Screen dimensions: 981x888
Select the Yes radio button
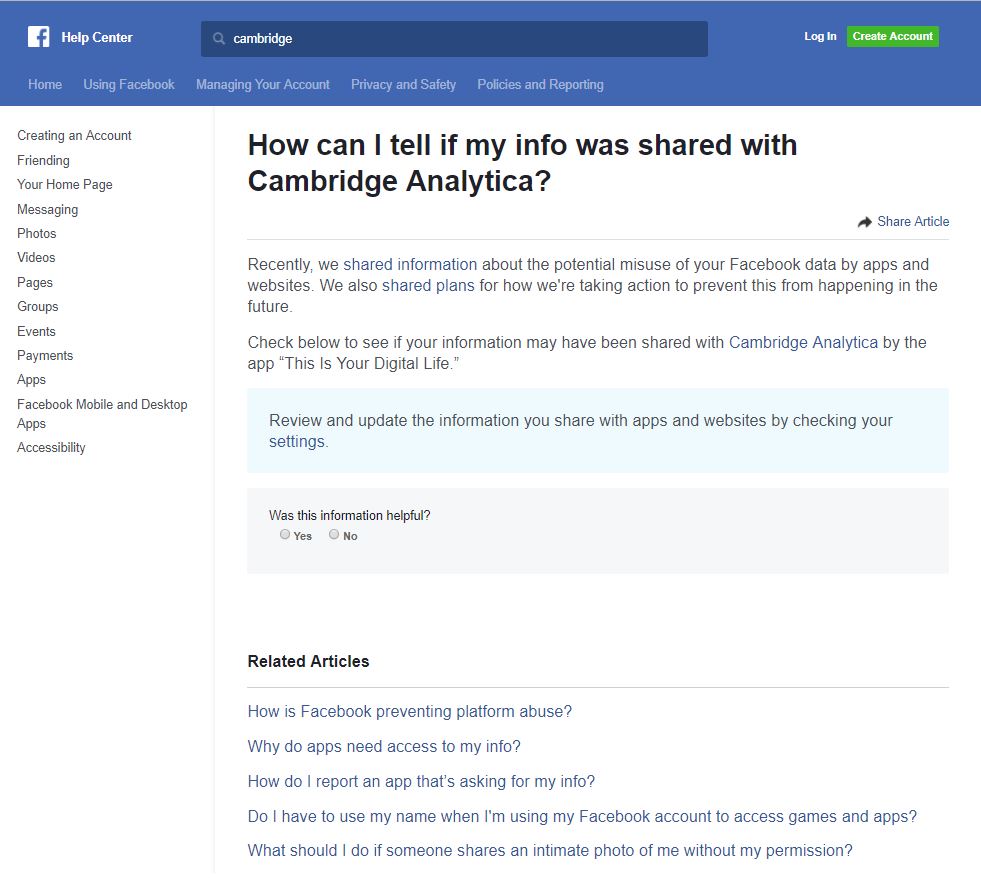[x=285, y=535]
